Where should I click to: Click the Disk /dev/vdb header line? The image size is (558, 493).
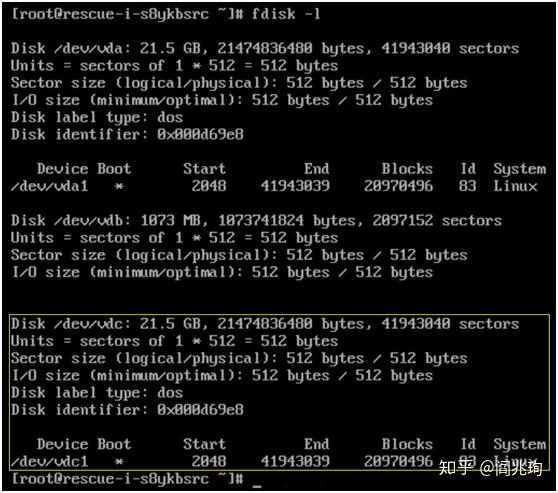pos(256,221)
